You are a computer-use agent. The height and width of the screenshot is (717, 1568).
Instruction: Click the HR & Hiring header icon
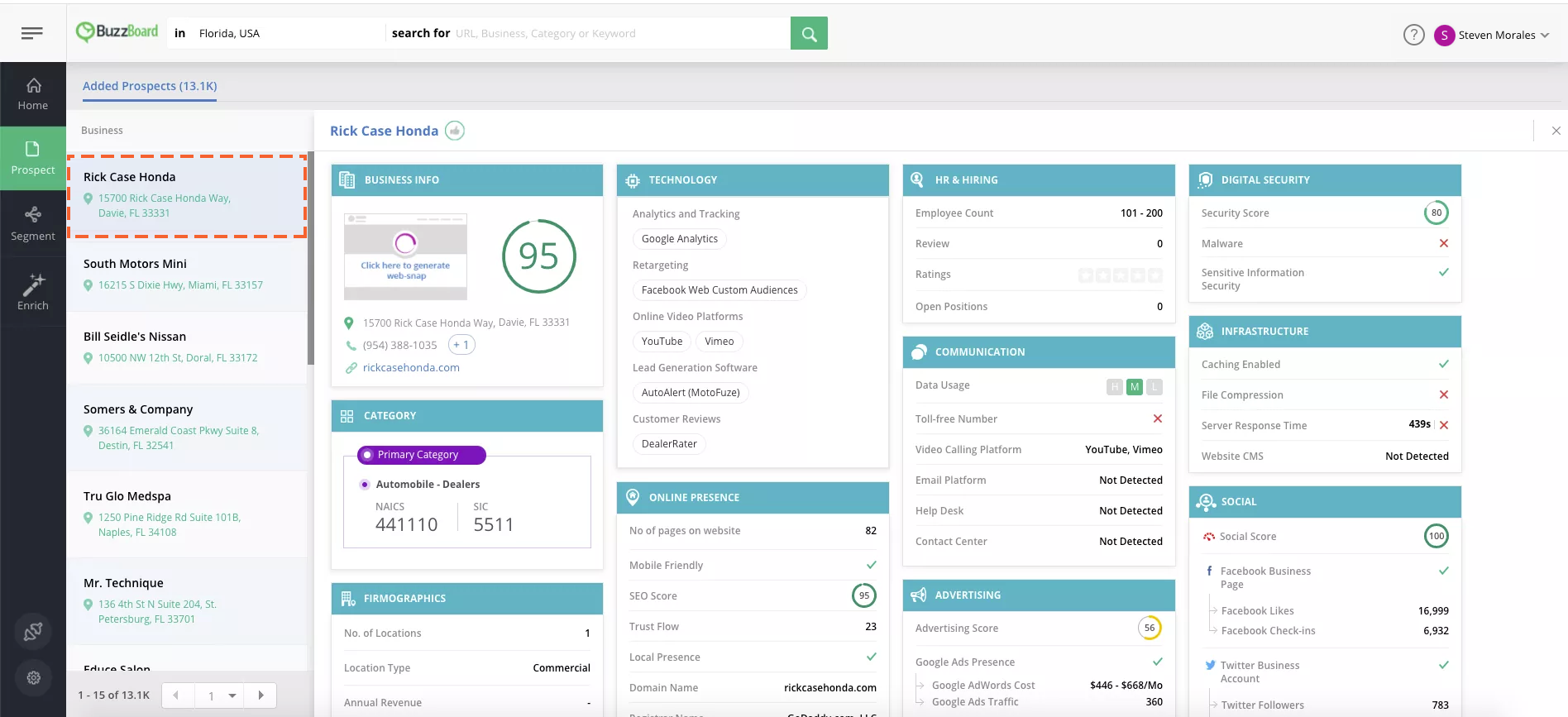pyautogui.click(x=917, y=179)
